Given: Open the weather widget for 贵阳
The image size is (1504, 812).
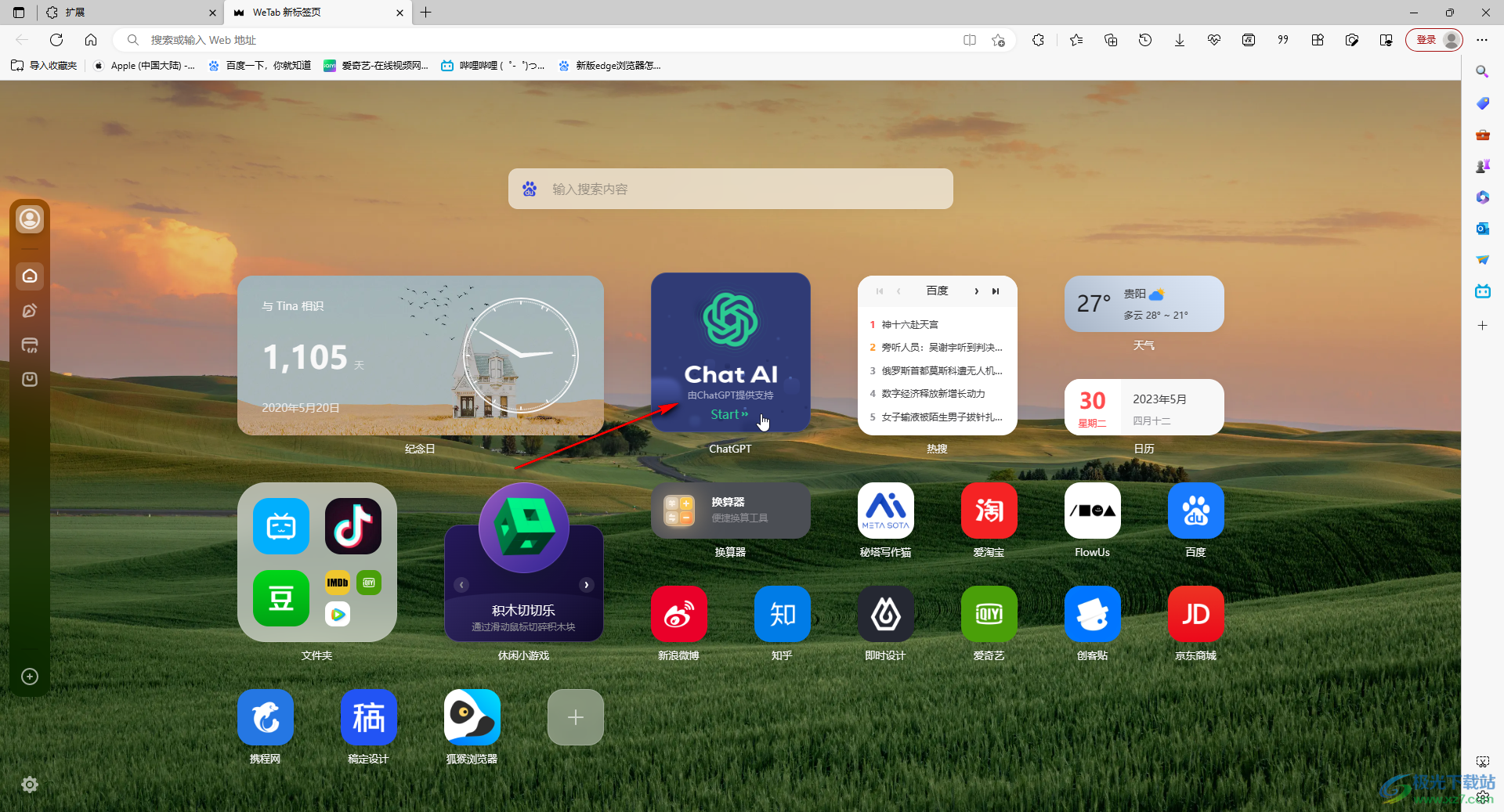Looking at the screenshot, I should click(1144, 304).
